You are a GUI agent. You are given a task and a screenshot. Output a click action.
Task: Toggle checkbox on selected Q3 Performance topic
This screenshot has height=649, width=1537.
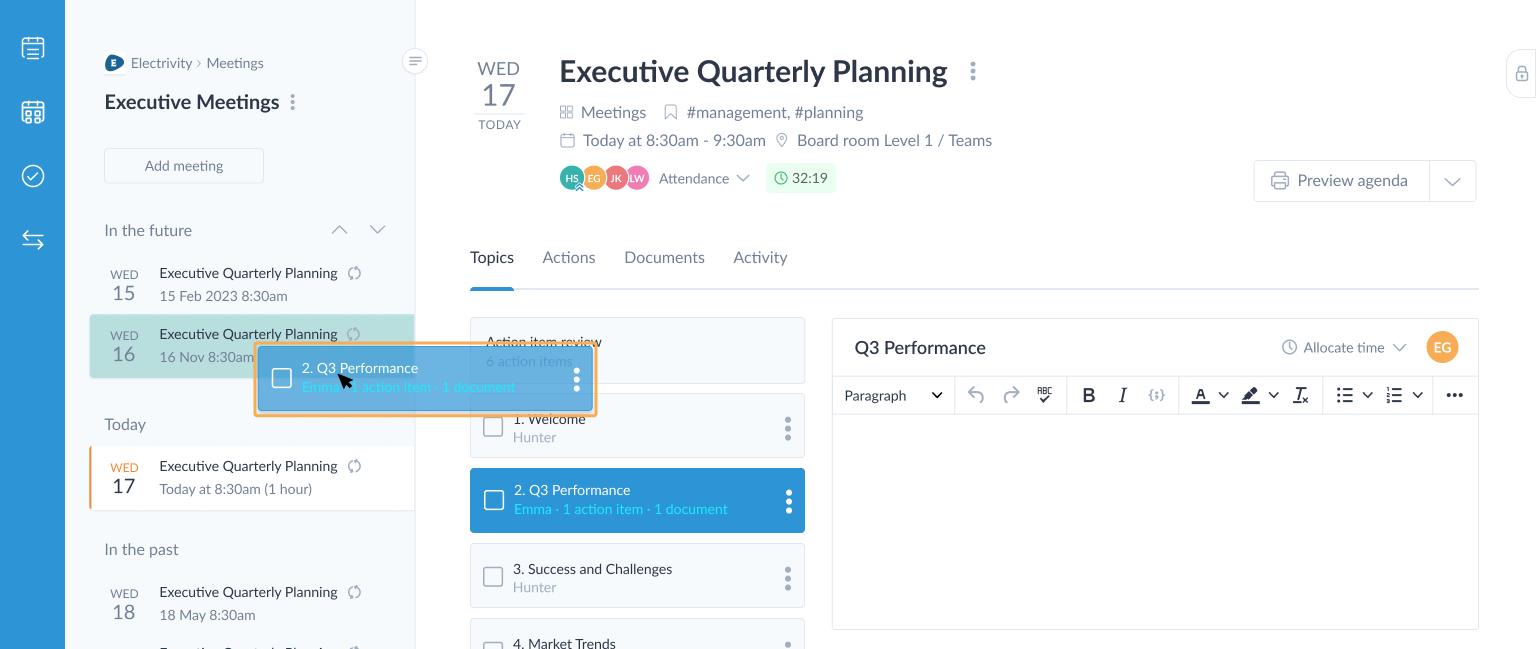(493, 500)
